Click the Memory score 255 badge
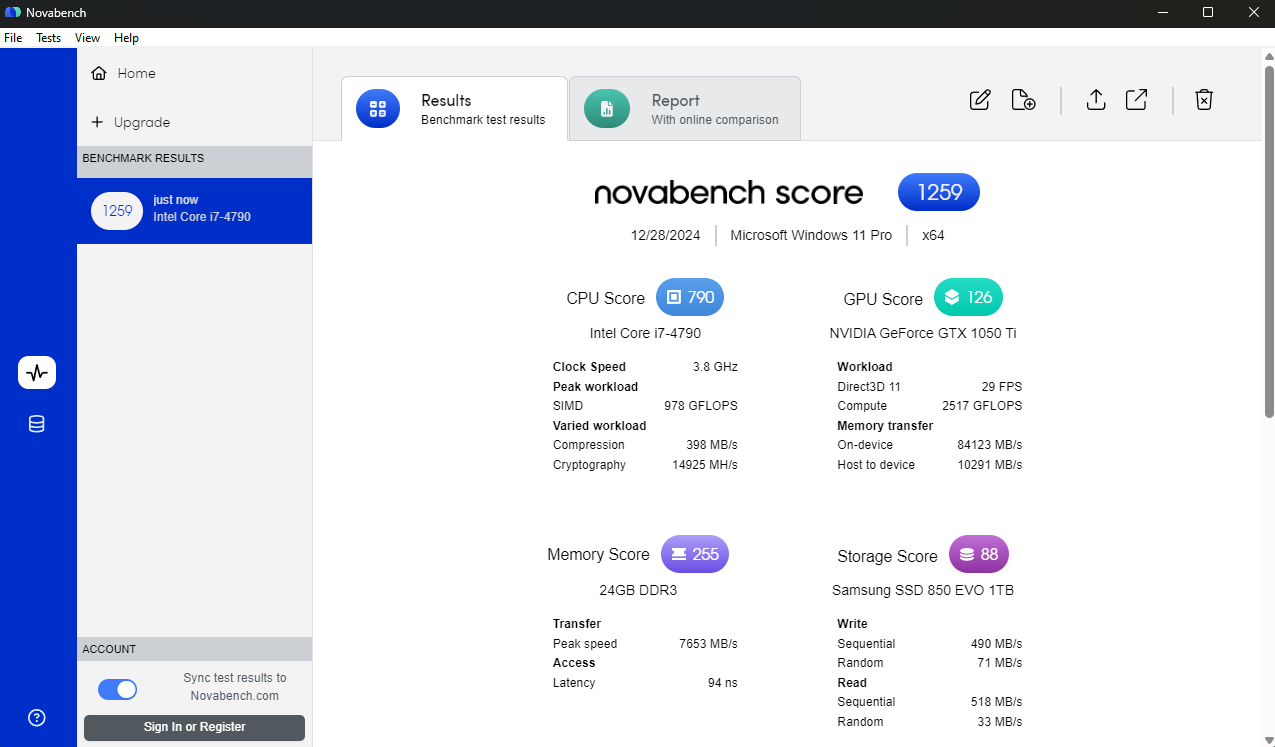This screenshot has width=1275, height=747. pyautogui.click(x=695, y=554)
